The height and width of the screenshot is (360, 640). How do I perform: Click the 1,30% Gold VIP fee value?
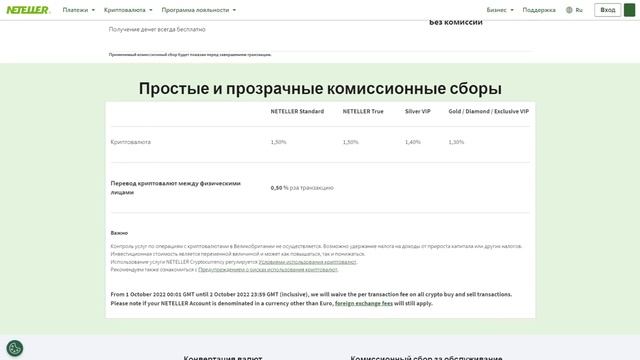456,142
